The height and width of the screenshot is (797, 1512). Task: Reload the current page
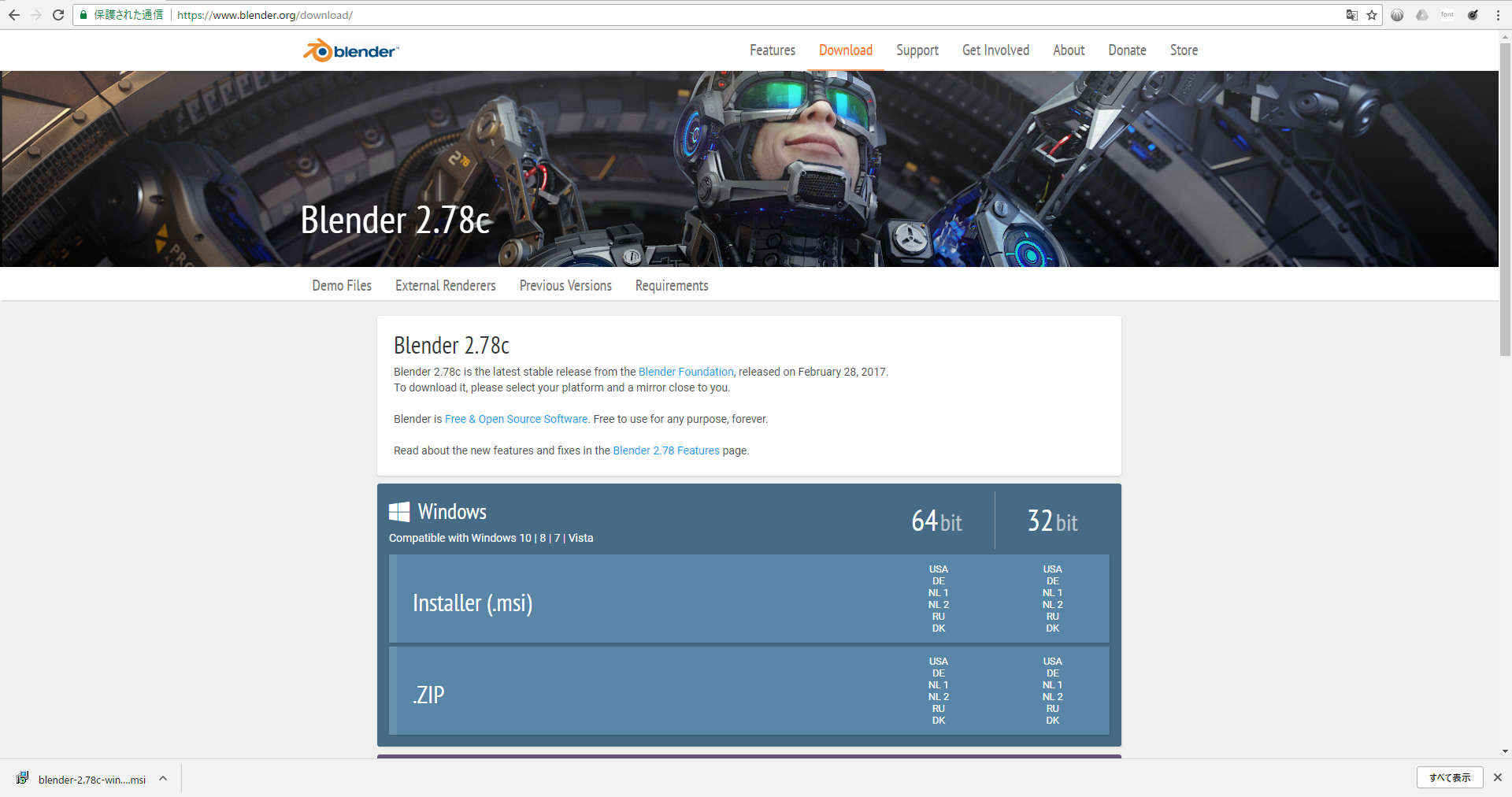point(57,14)
